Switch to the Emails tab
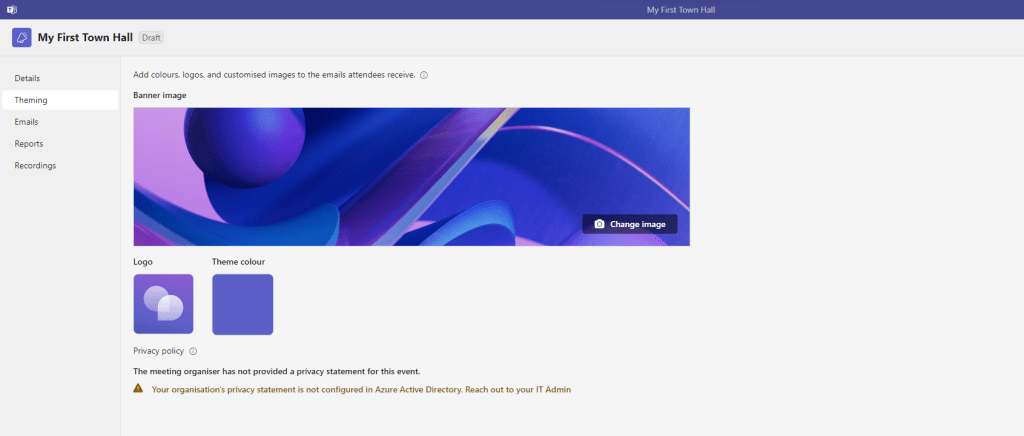 pos(27,122)
